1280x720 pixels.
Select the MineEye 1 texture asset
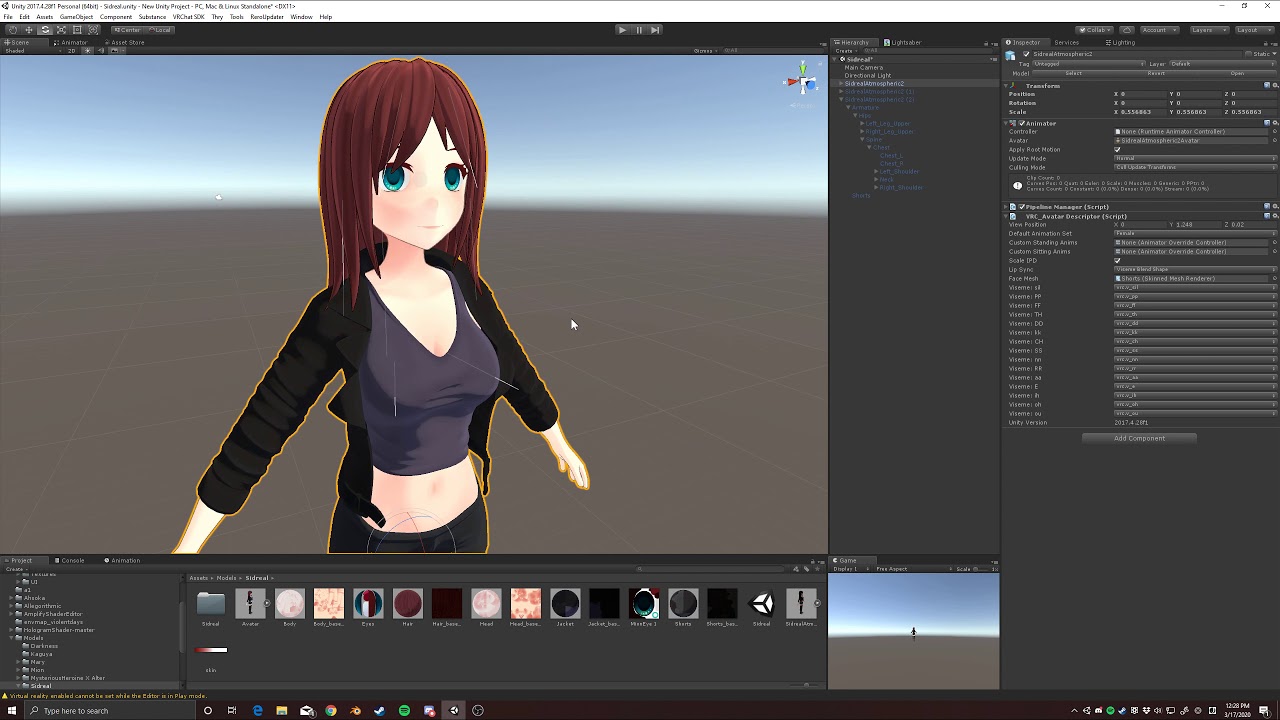click(x=644, y=603)
